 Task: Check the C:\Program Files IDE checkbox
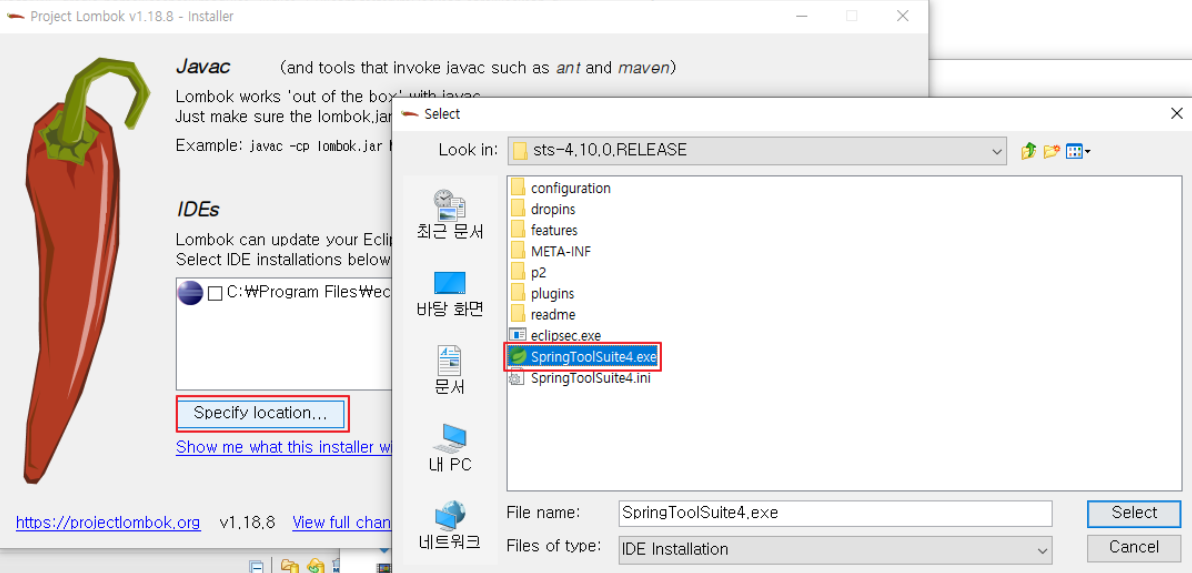click(215, 293)
